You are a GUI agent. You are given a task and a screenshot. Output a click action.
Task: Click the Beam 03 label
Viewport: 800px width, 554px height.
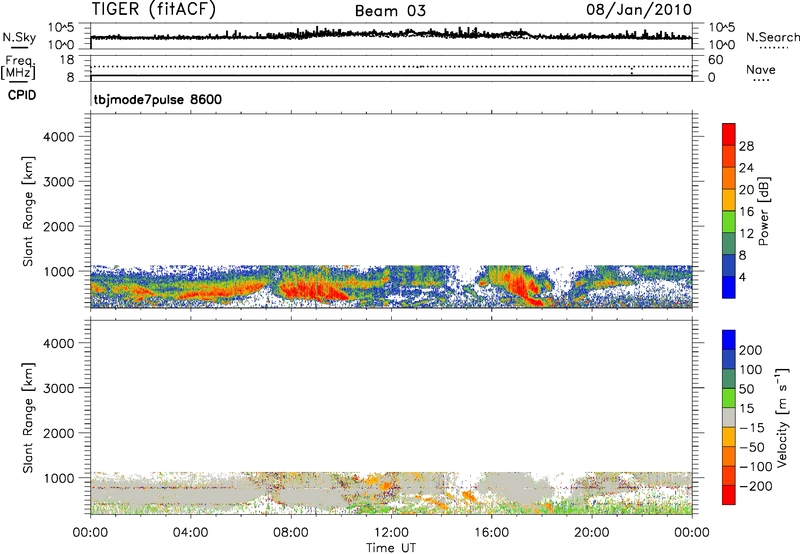pyautogui.click(x=390, y=11)
